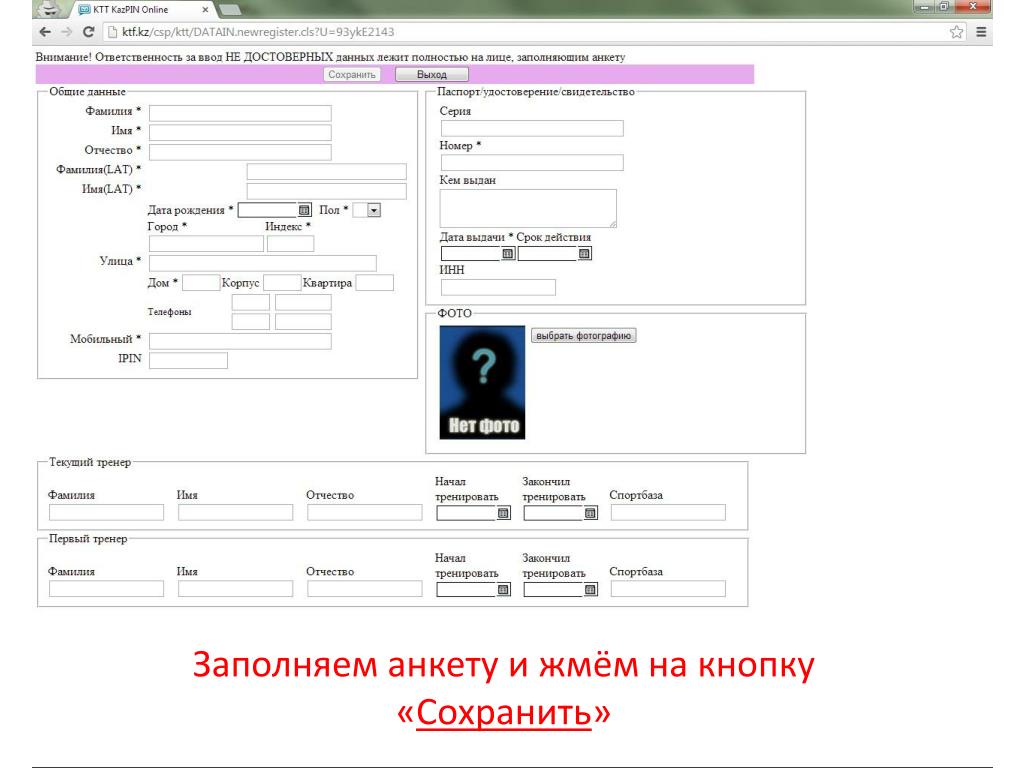
Task: Click the Дом input field
Action: [x=201, y=283]
